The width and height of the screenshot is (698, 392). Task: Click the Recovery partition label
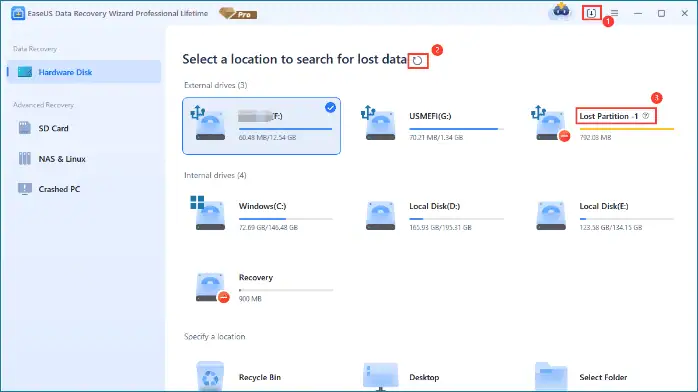[x=256, y=277]
